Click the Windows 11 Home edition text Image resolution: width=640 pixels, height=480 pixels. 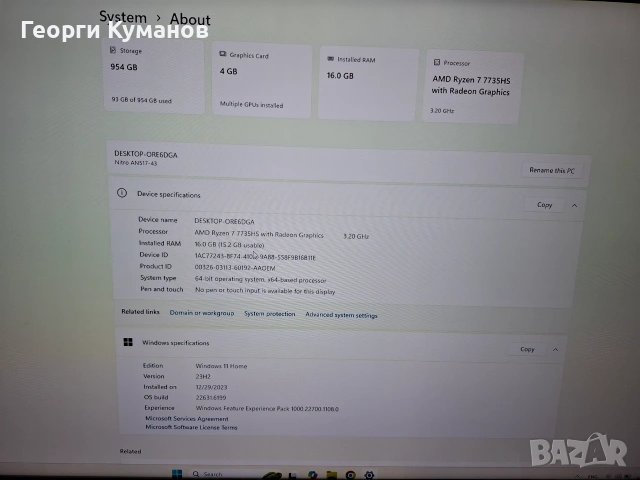pos(221,366)
